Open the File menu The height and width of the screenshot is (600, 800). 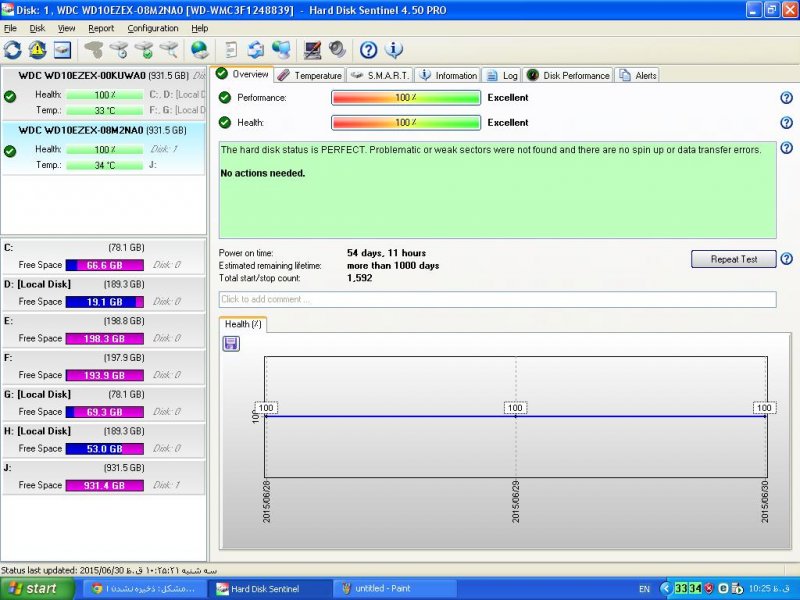coord(10,29)
